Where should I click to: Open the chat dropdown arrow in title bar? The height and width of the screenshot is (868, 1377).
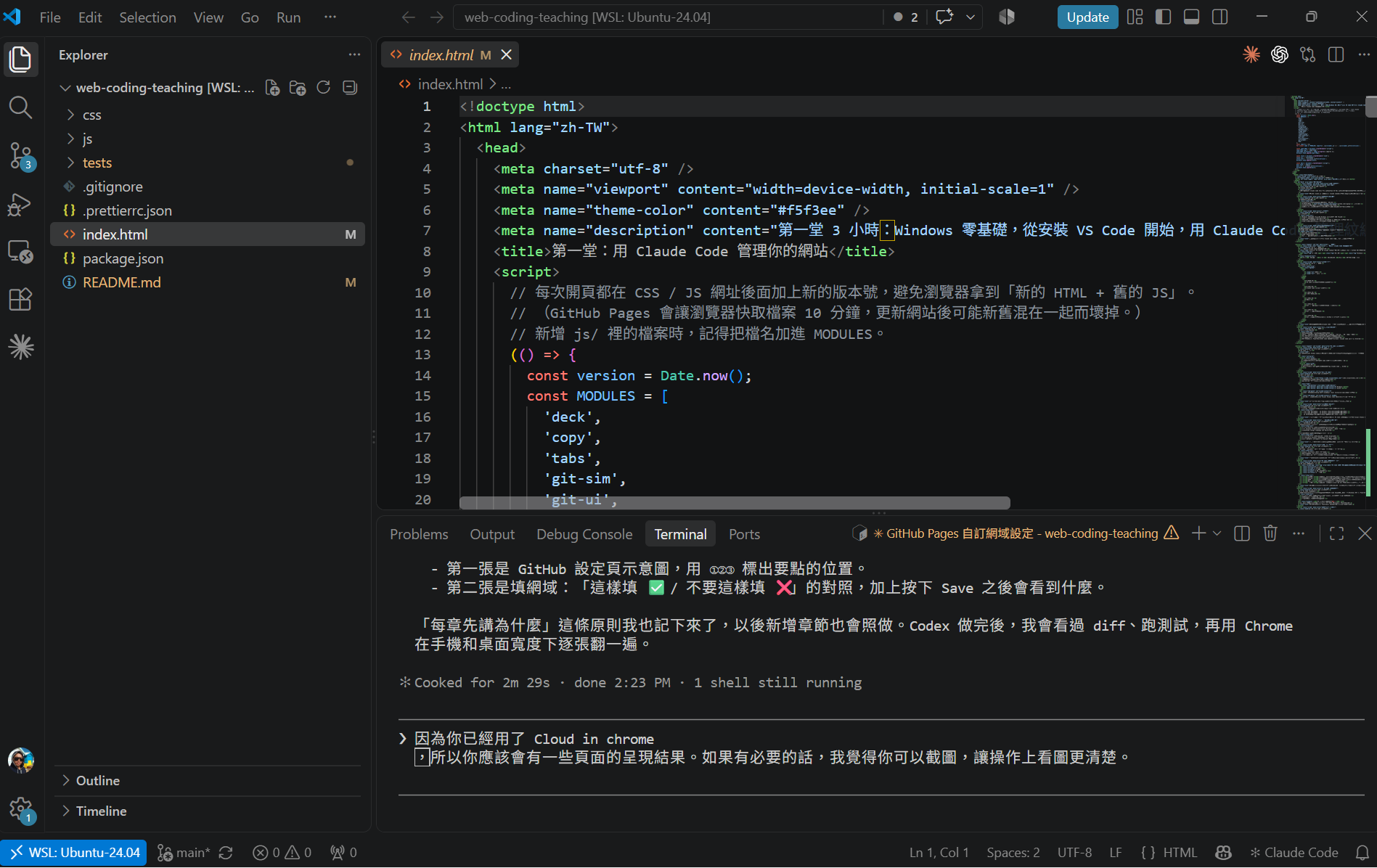click(x=971, y=17)
